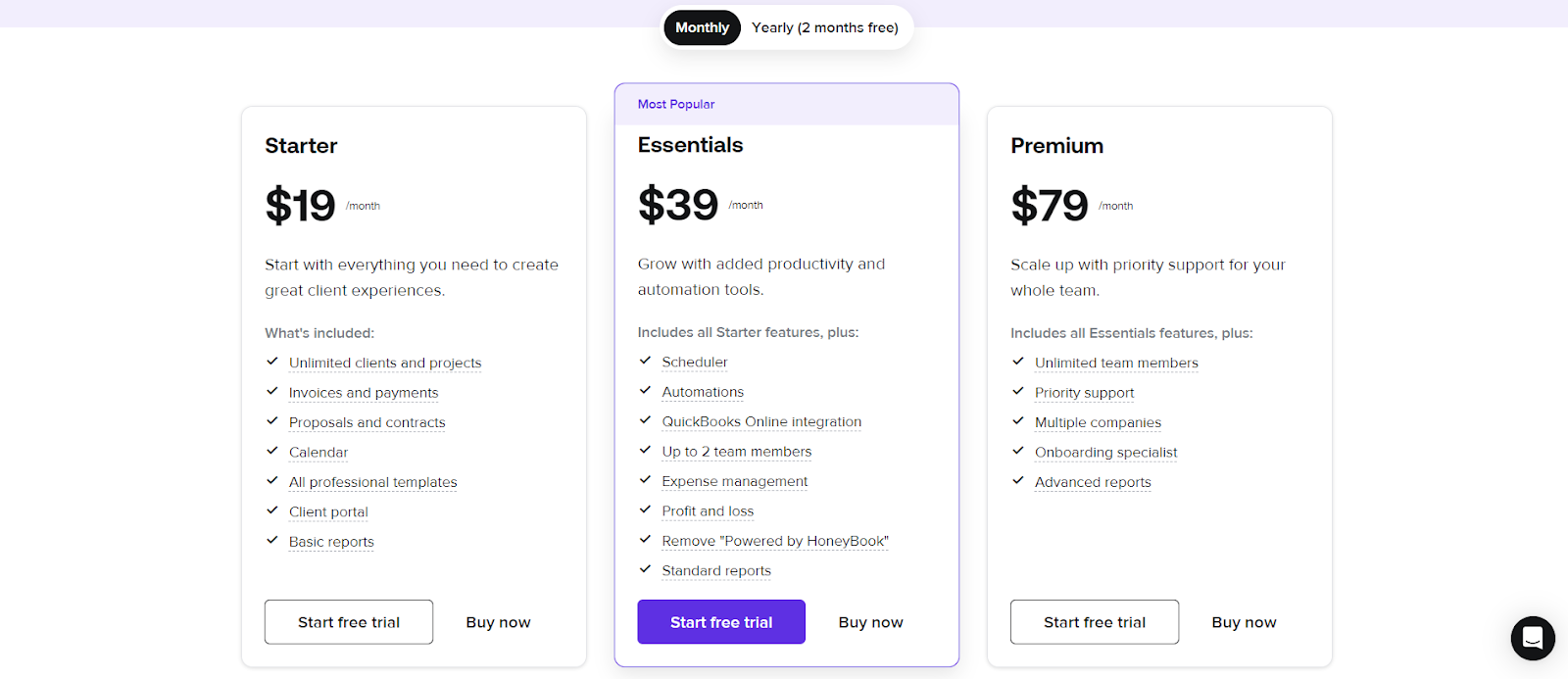
Task: Open the chat support widget
Action: tap(1532, 638)
